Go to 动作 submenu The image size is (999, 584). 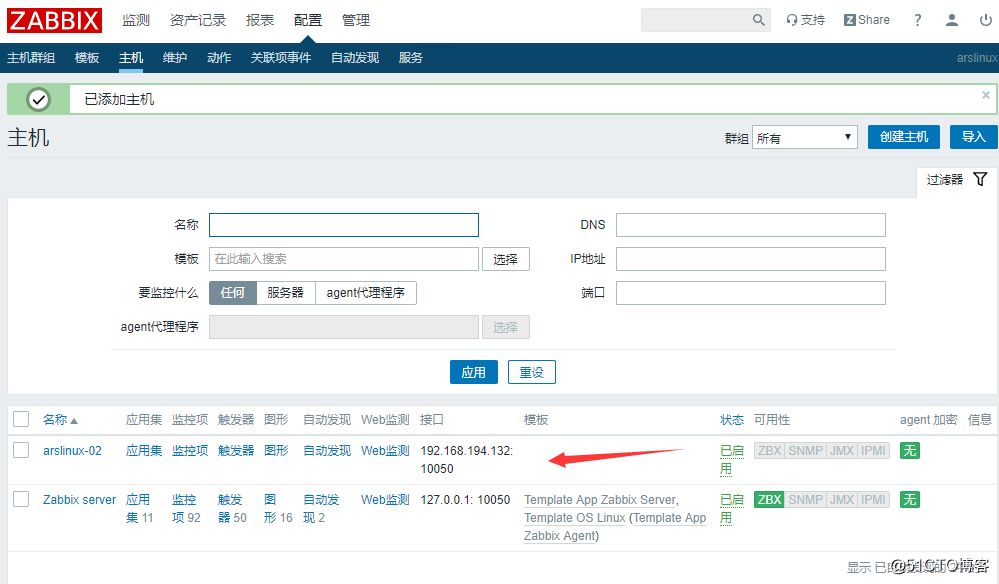(219, 58)
